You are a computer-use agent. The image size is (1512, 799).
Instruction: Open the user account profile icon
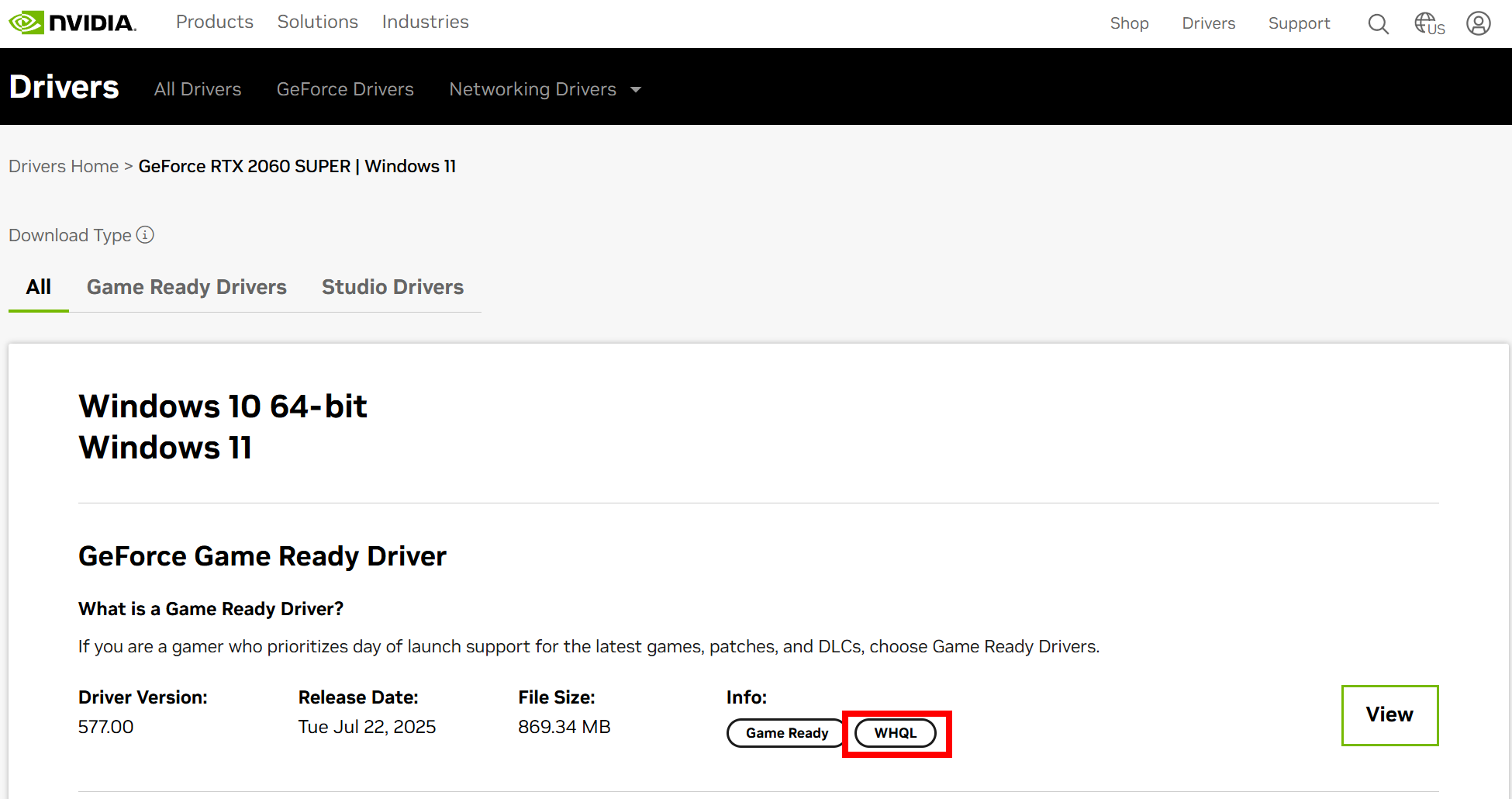(x=1478, y=24)
